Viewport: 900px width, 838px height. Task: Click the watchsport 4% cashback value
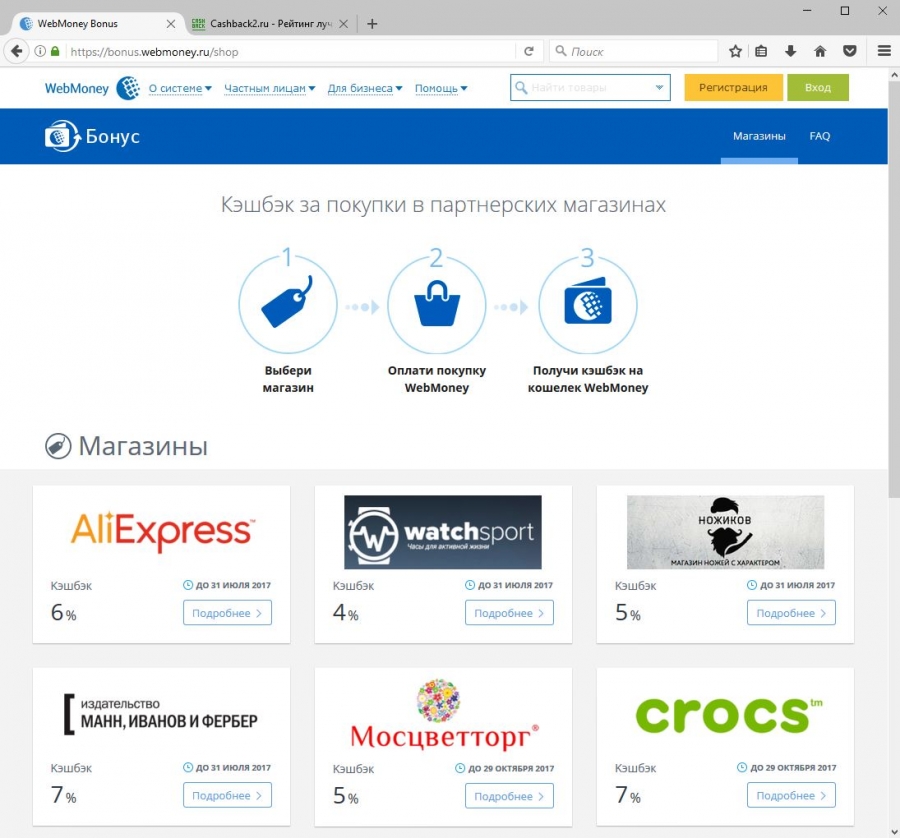(346, 613)
